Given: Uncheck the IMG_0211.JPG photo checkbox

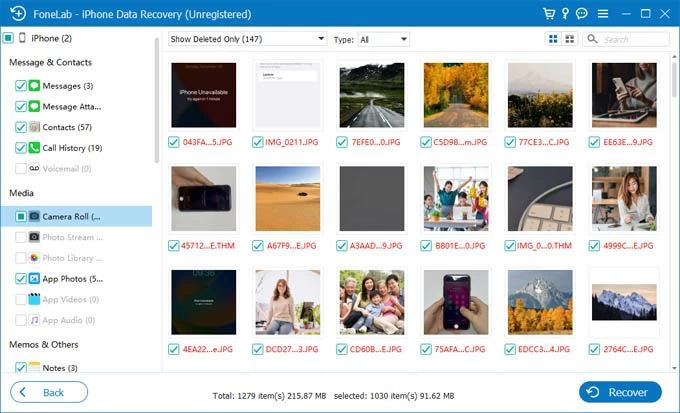Looking at the screenshot, I should click(x=258, y=142).
